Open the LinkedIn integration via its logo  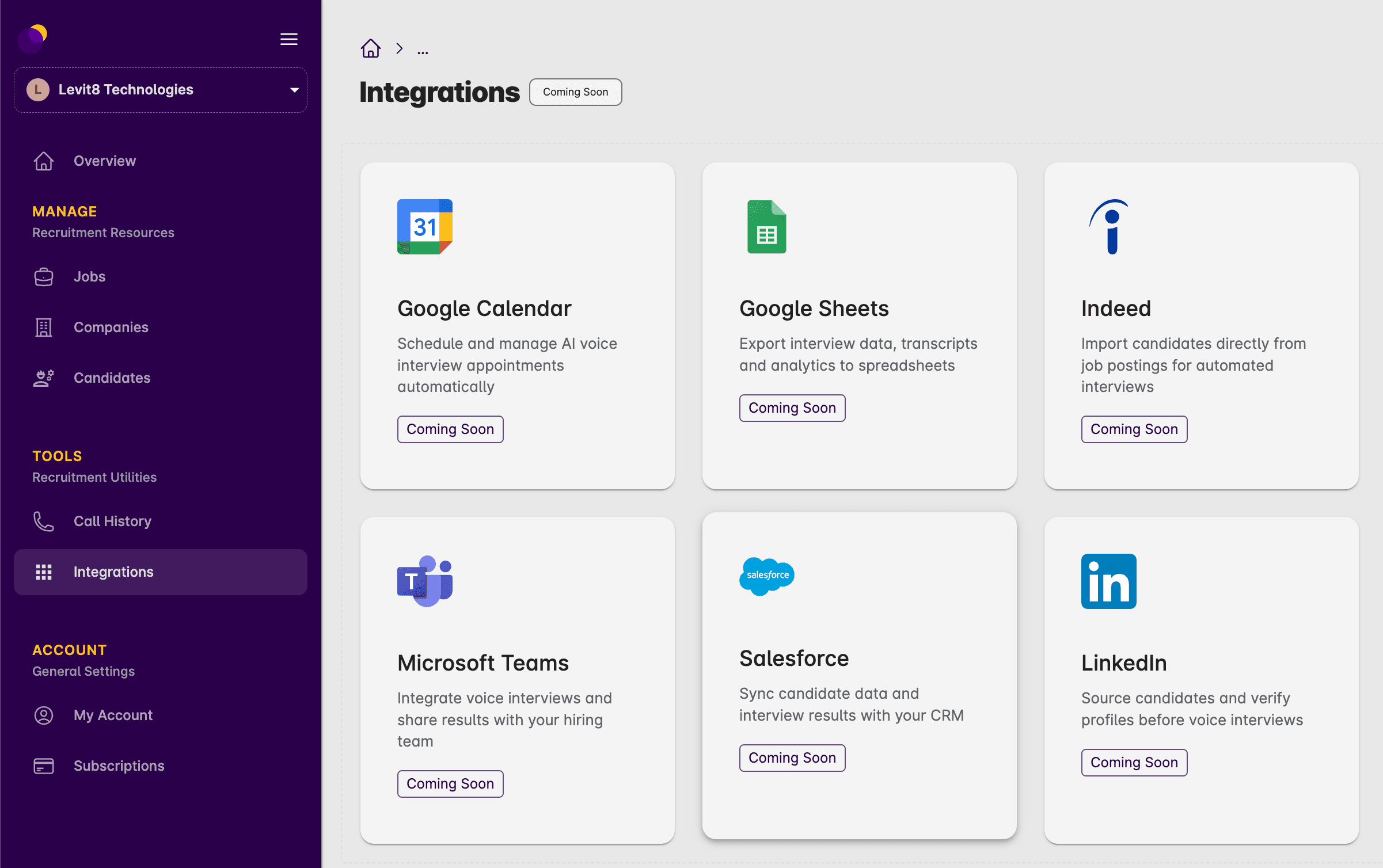coord(1108,581)
